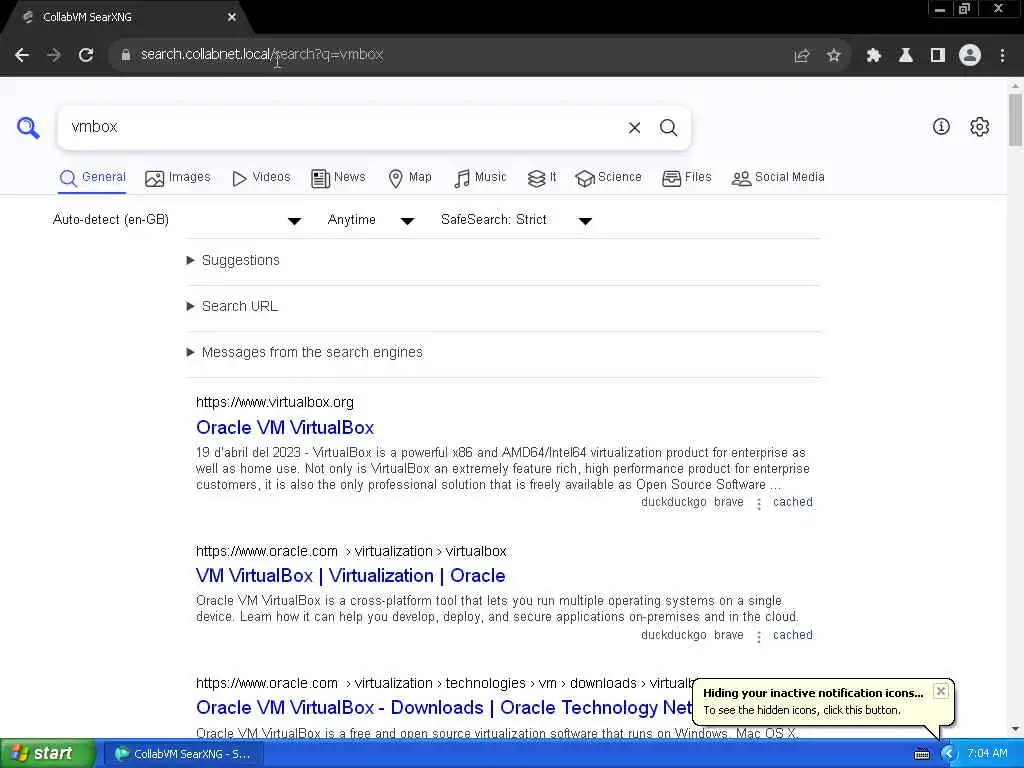Open the Windows start button
Image resolution: width=1024 pixels, height=768 pixels.
[47, 754]
